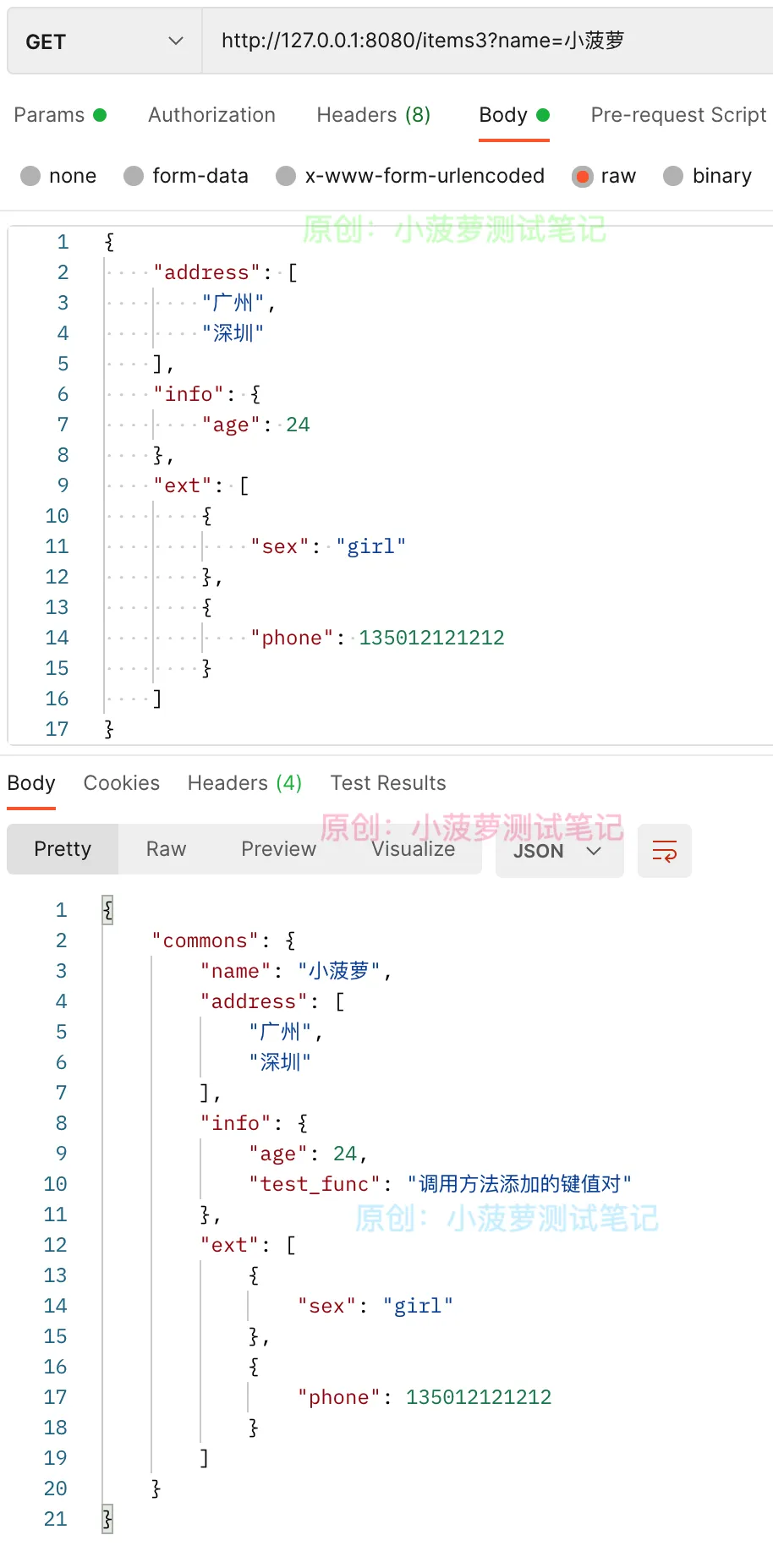
Task: Click the age value 24 in request body
Action: click(x=298, y=425)
